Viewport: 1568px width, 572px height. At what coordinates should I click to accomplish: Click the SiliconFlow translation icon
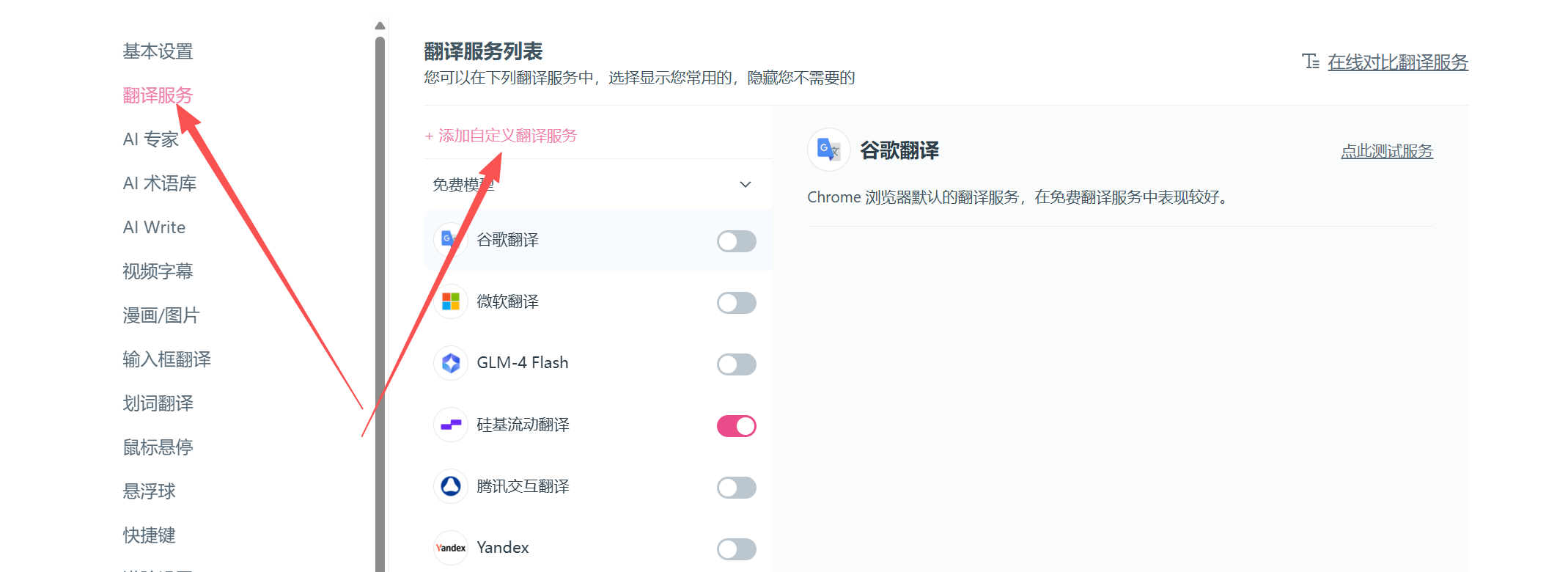[x=451, y=425]
